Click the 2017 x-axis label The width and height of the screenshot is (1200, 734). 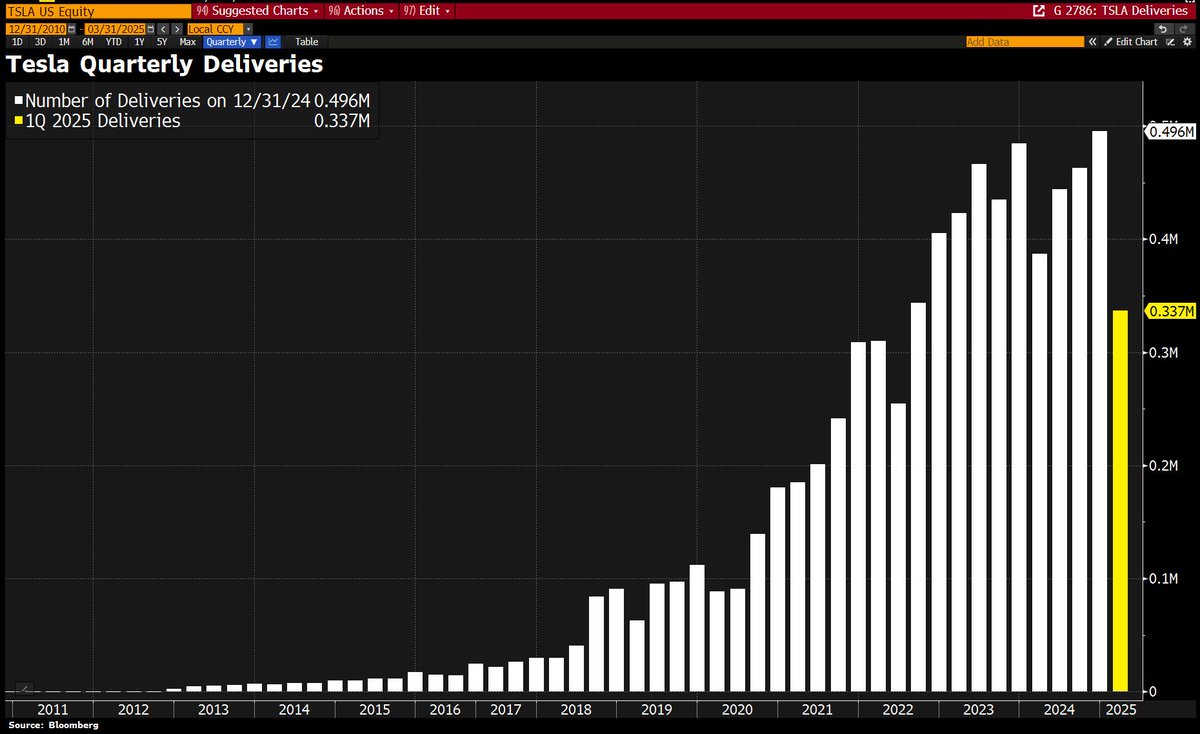click(505, 709)
